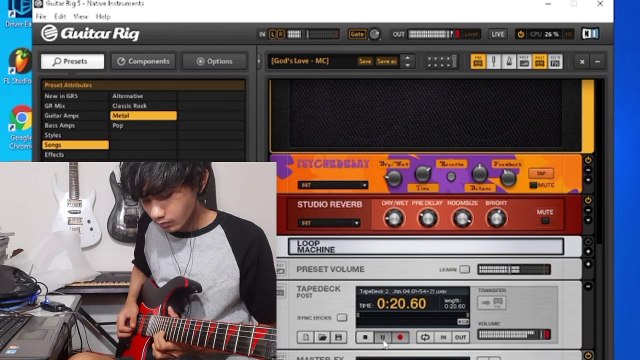Toggle Psychedelay module power icon
The image size is (640, 360).
(588, 160)
